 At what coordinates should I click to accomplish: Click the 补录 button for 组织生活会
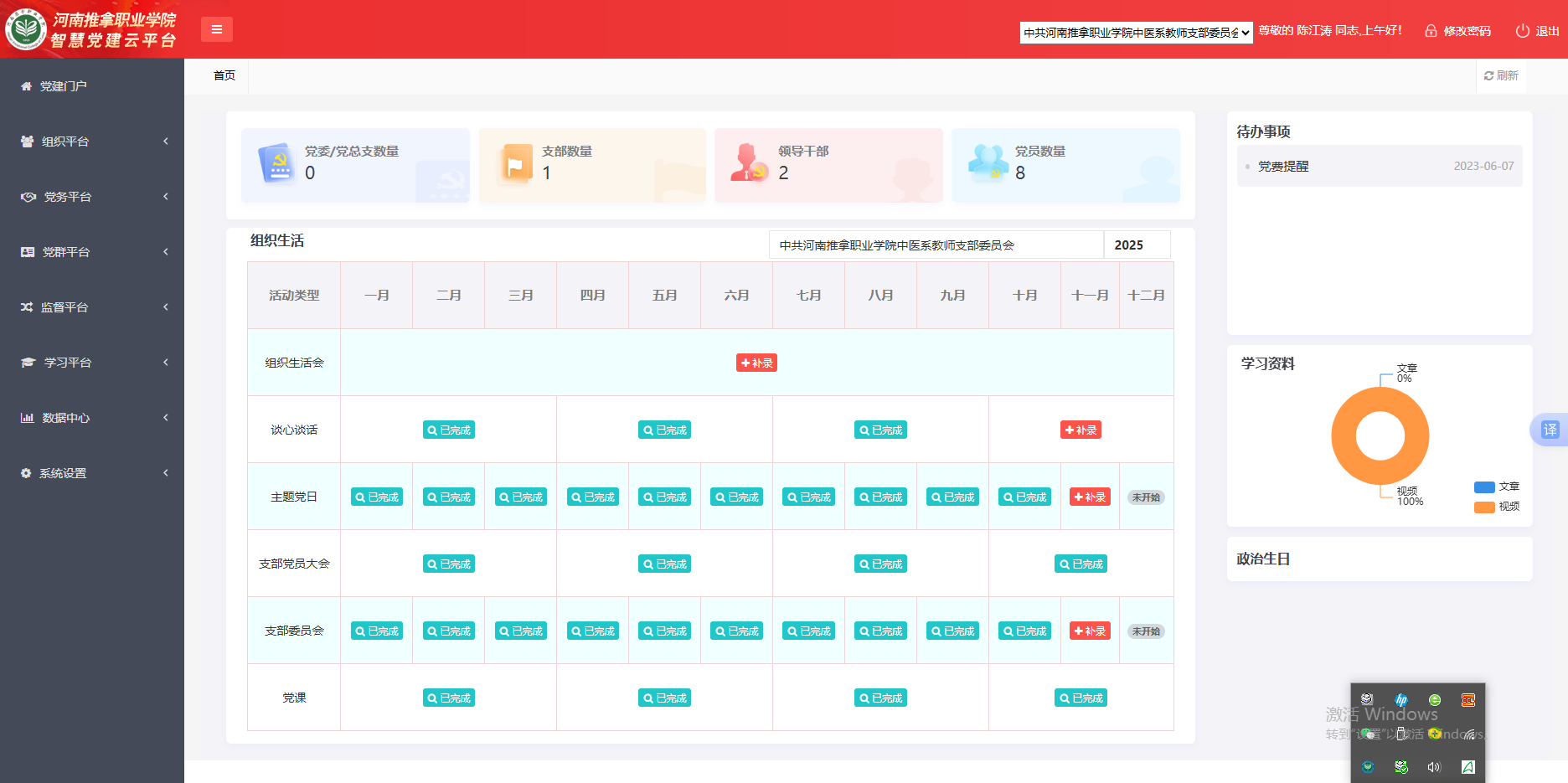pos(756,363)
